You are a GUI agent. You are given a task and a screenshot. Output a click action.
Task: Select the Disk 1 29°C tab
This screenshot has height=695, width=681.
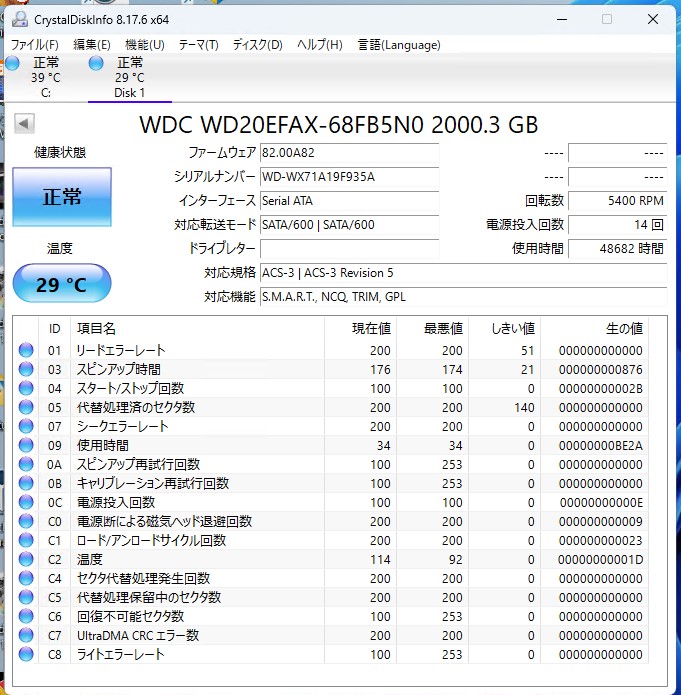(x=129, y=78)
